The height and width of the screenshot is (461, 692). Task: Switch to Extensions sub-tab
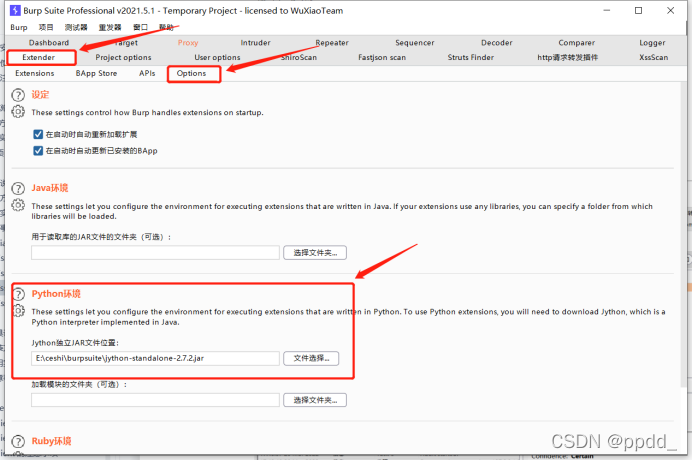(x=35, y=73)
